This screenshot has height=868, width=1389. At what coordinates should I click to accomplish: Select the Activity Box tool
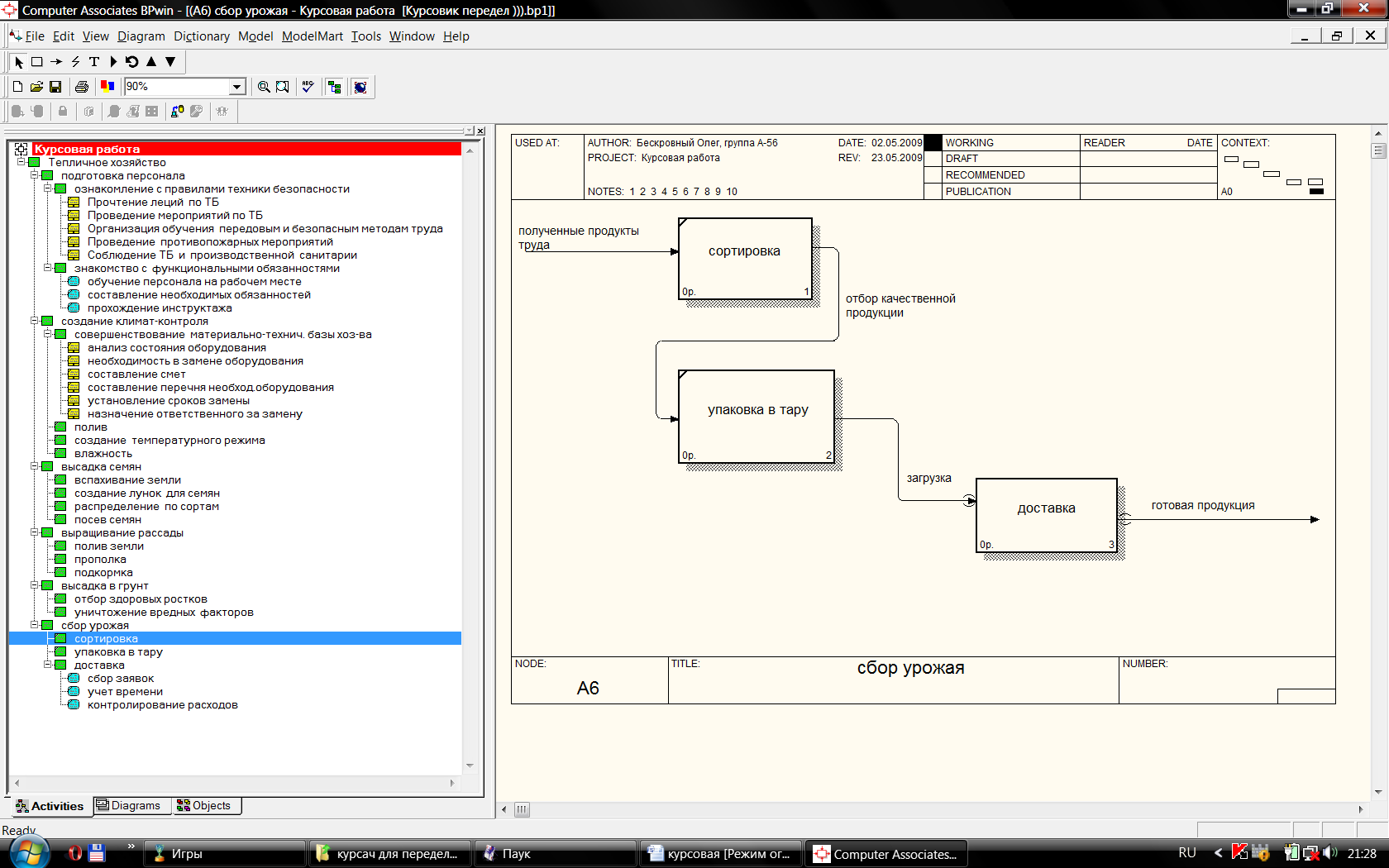point(37,62)
